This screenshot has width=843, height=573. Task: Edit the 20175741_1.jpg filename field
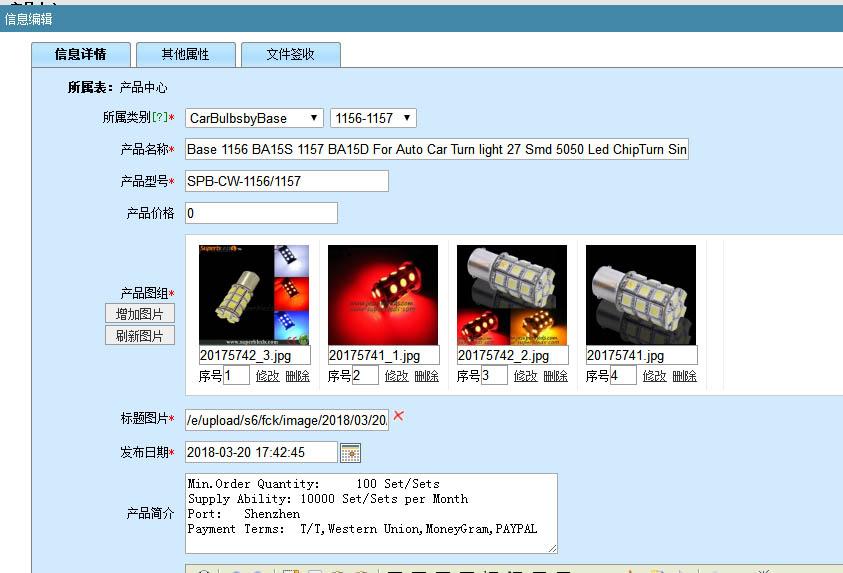click(384, 355)
